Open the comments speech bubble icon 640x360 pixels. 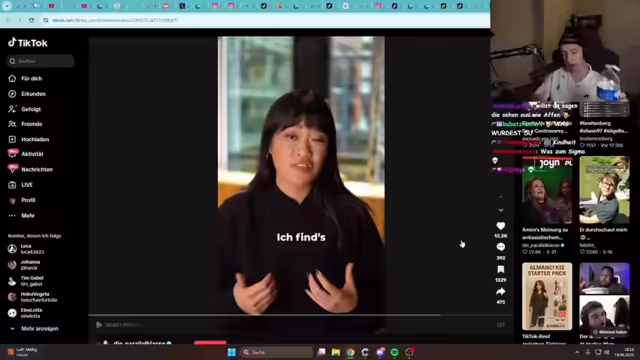500,247
